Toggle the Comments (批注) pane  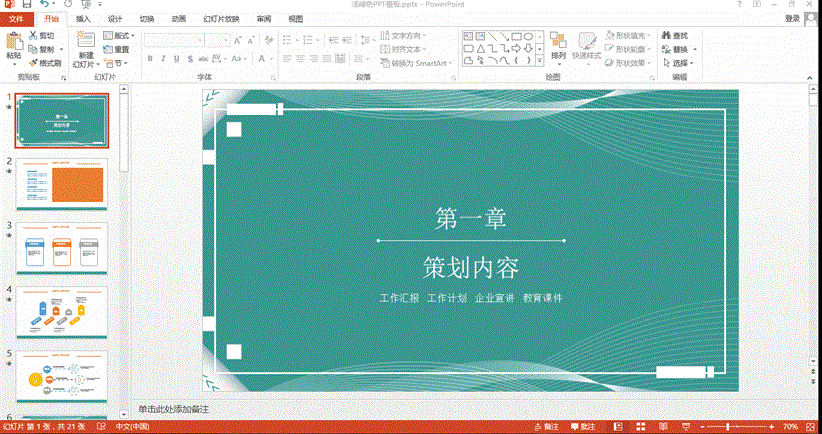pos(582,427)
